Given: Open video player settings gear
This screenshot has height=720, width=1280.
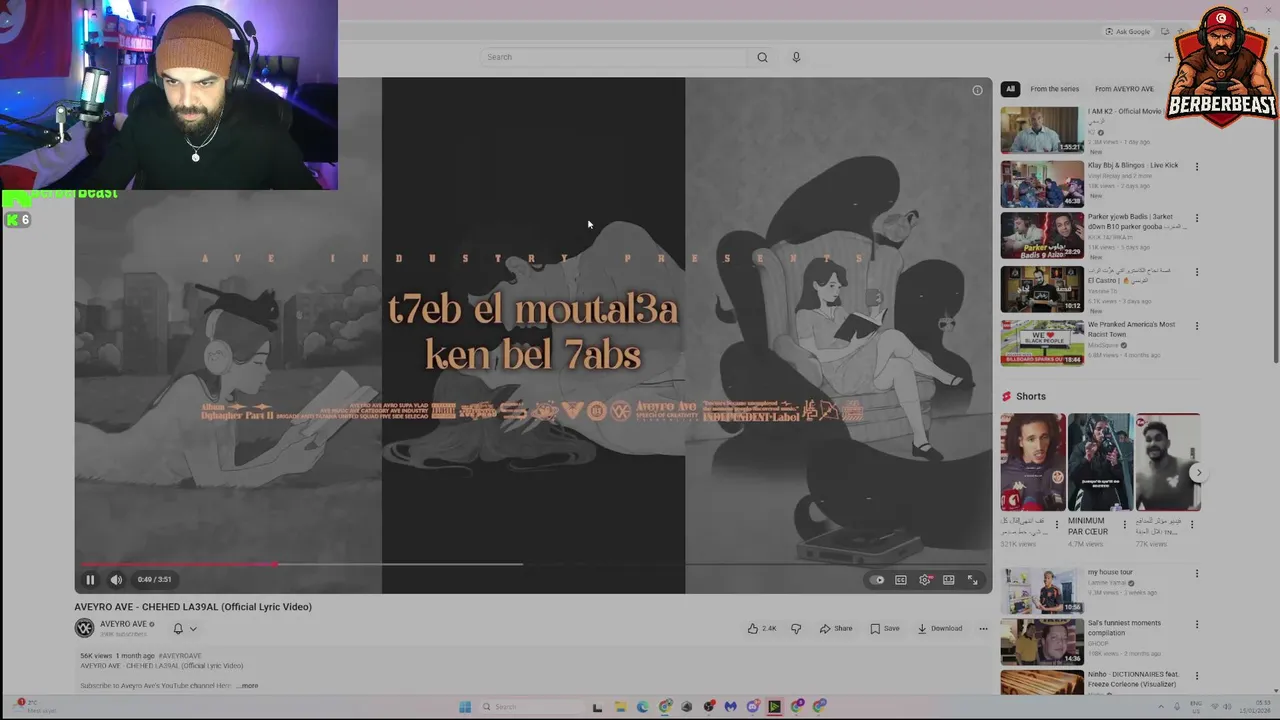Looking at the screenshot, I should coord(925,580).
